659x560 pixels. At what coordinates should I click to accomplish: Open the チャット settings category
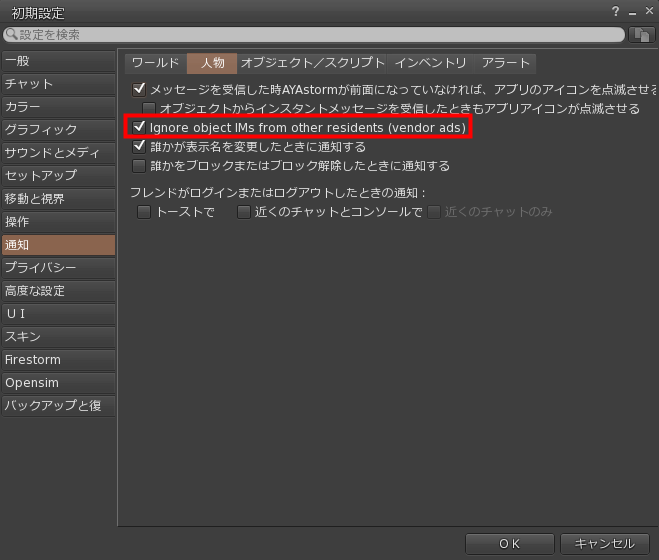coord(58,84)
